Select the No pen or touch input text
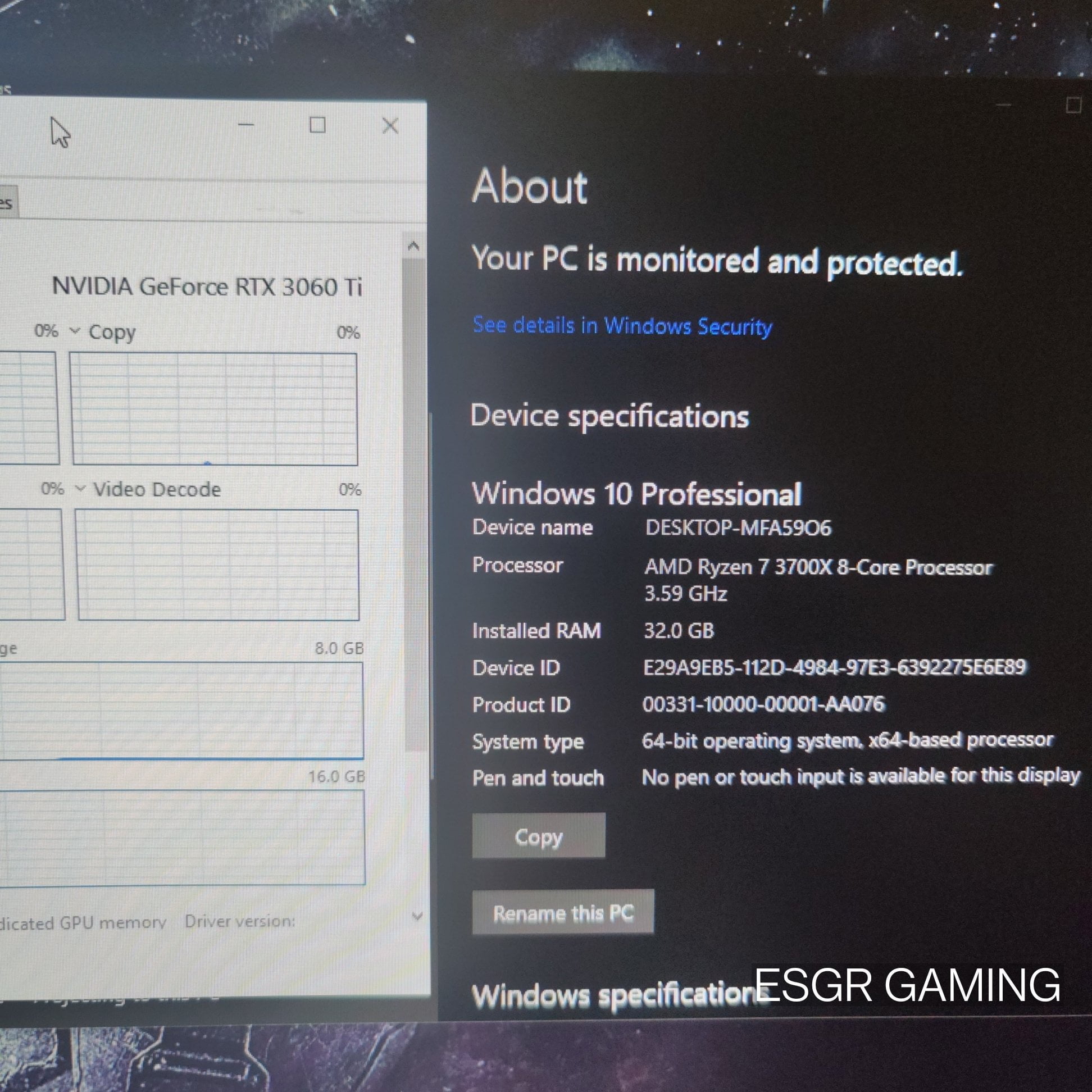 click(861, 777)
